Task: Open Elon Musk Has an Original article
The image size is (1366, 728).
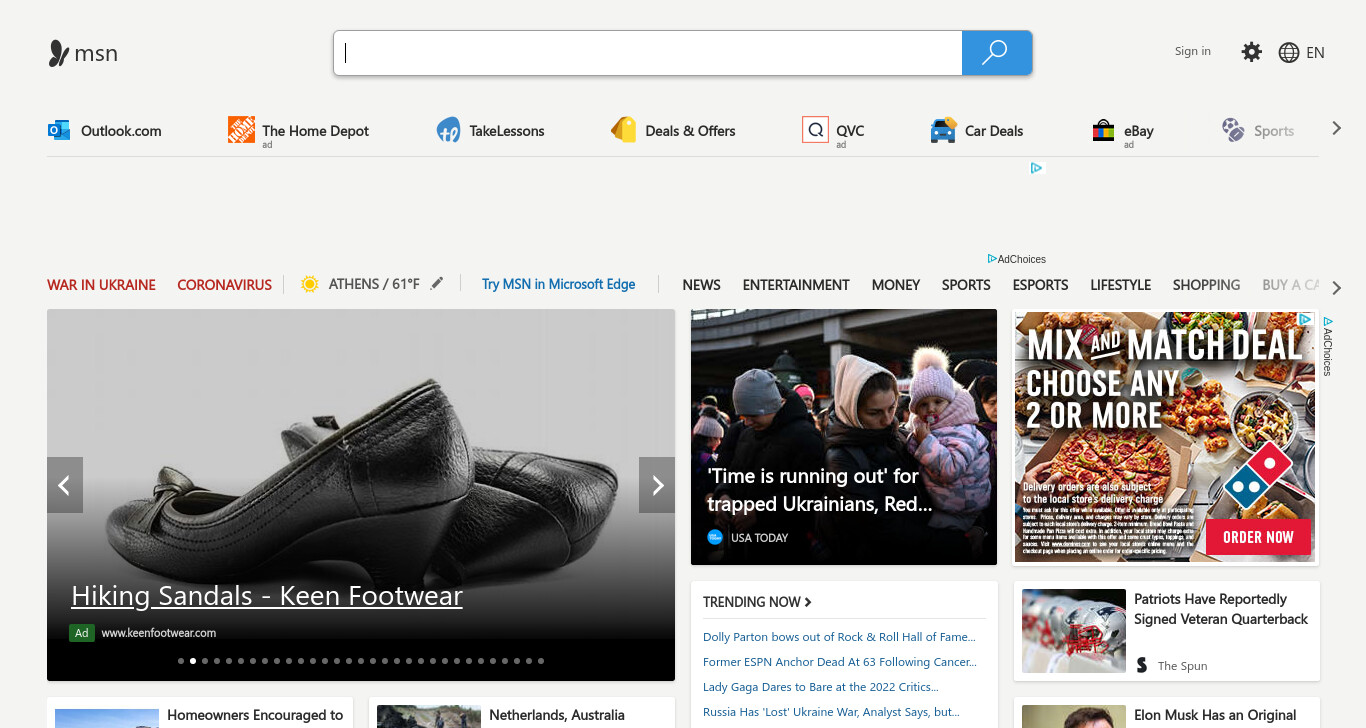Action: coord(1215,715)
